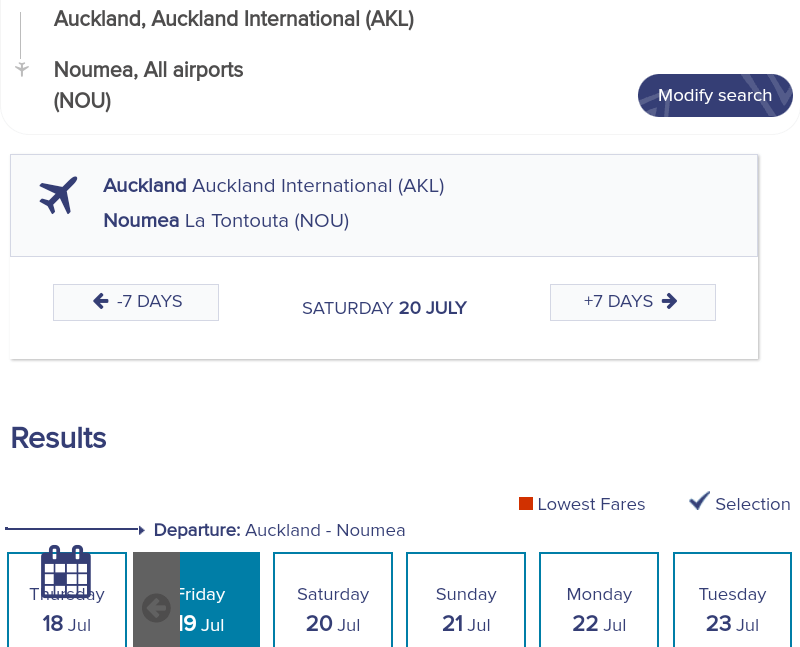
Task: Click the Modify search button
Action: point(715,95)
